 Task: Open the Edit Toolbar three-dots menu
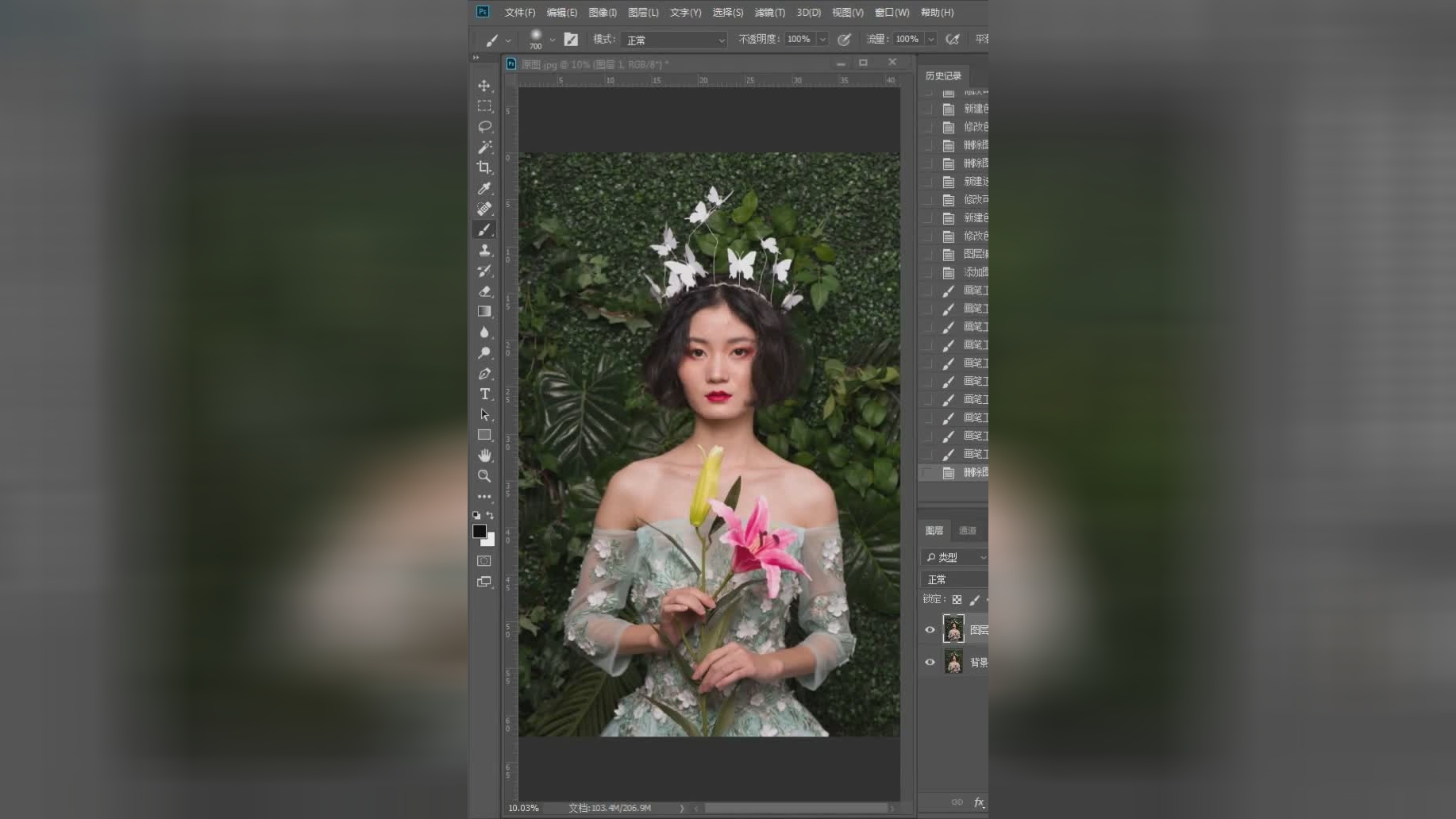484,497
